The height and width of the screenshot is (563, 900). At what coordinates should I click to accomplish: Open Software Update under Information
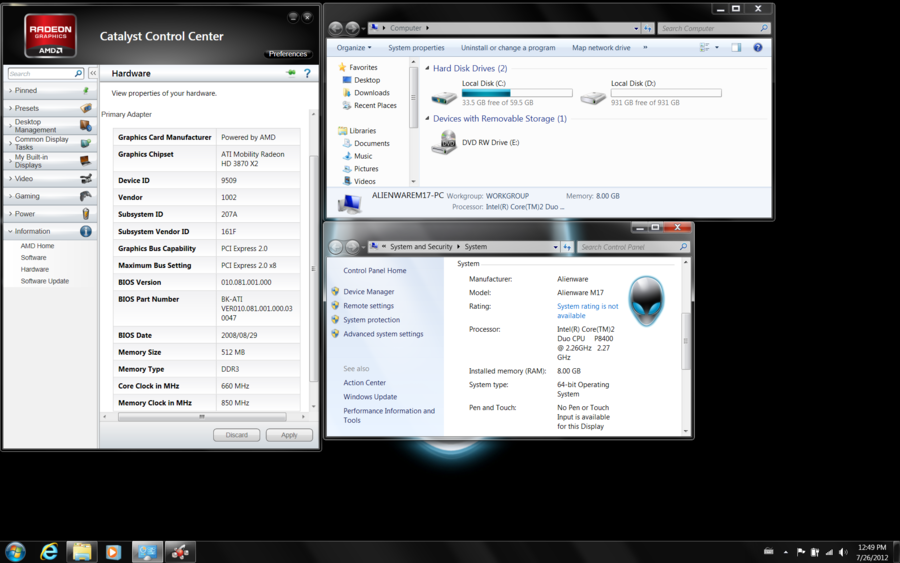(45, 281)
